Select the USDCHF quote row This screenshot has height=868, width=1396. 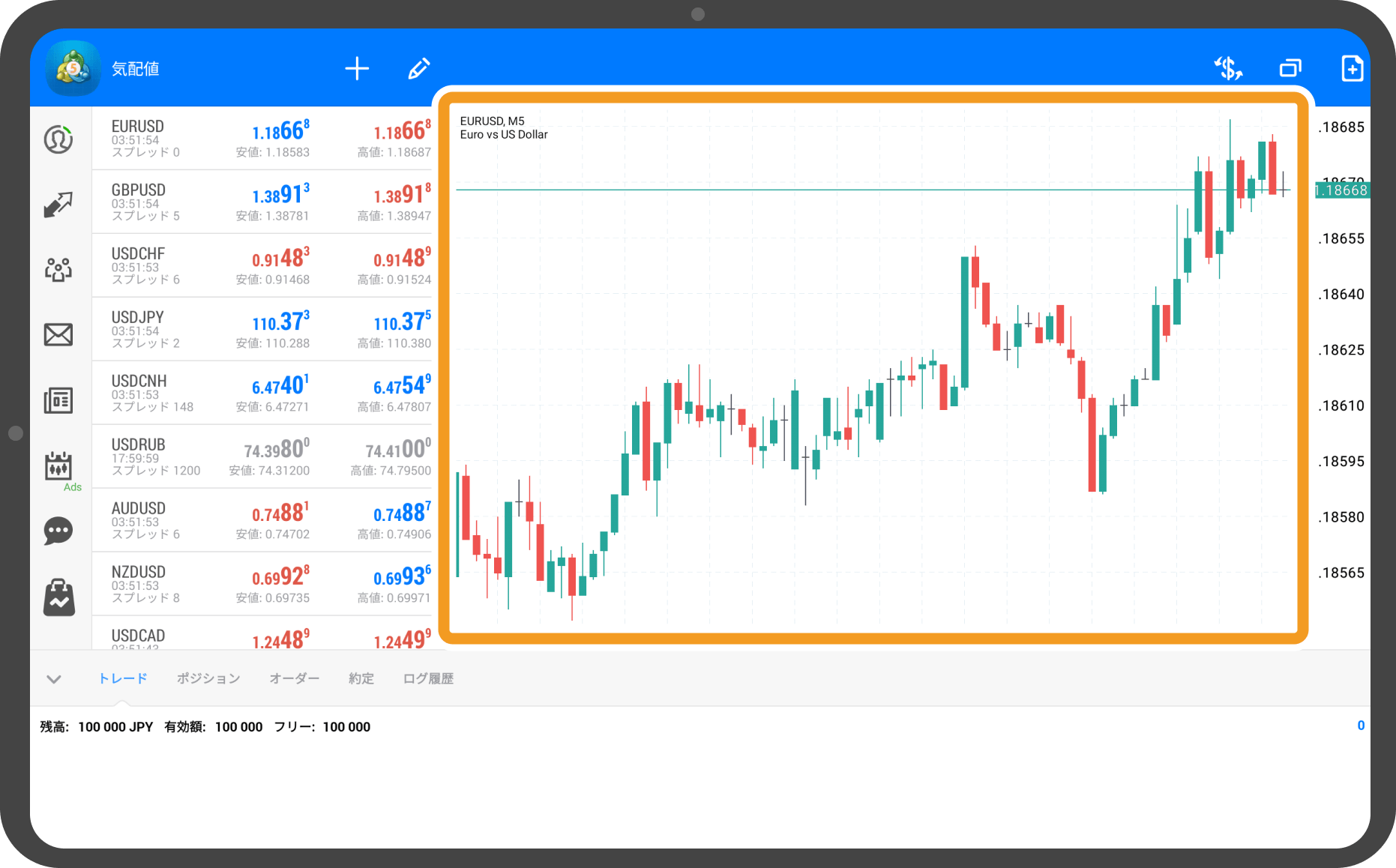point(262,266)
